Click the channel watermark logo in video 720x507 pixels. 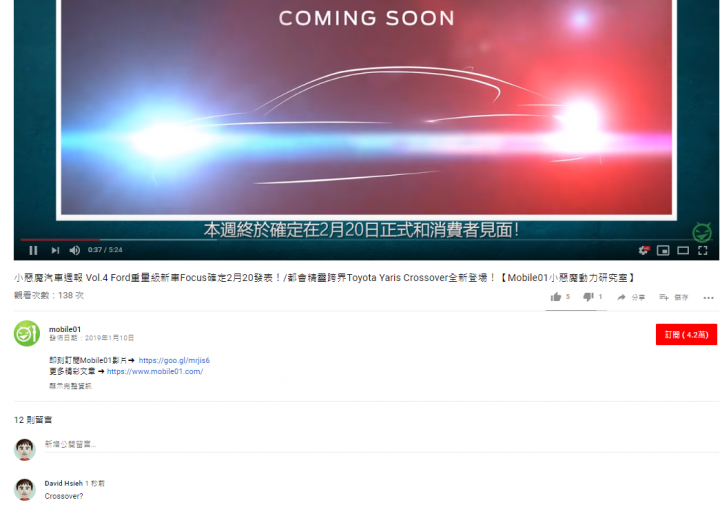(x=702, y=232)
